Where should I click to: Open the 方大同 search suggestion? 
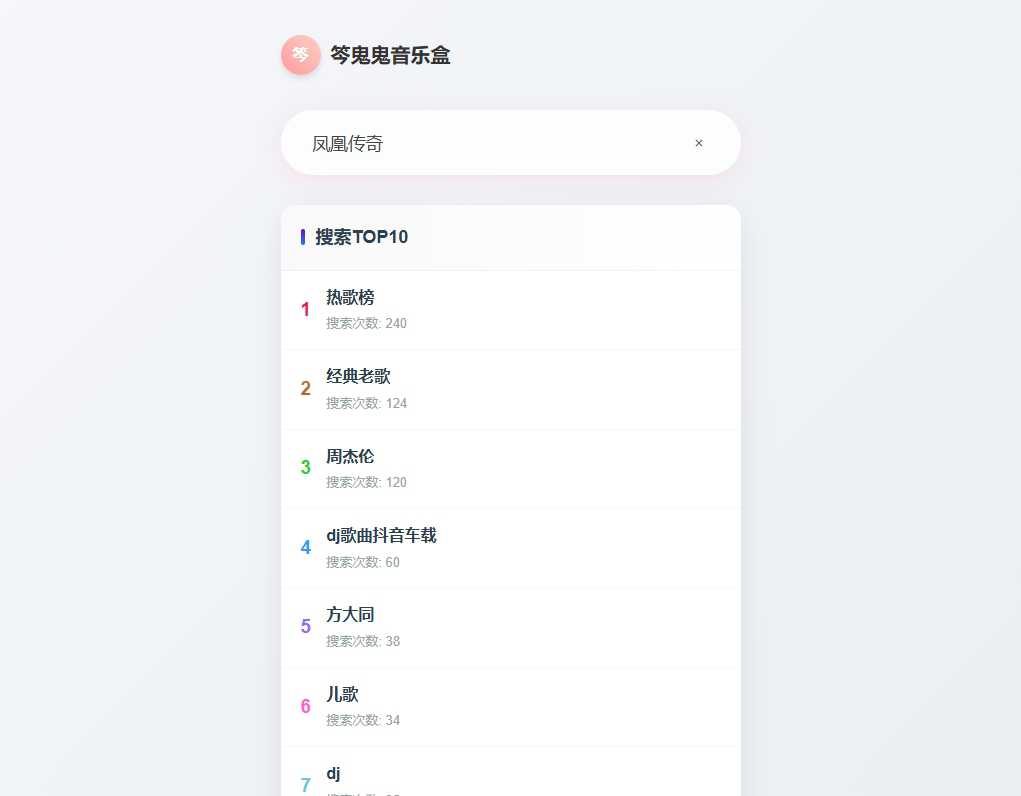(x=350, y=614)
